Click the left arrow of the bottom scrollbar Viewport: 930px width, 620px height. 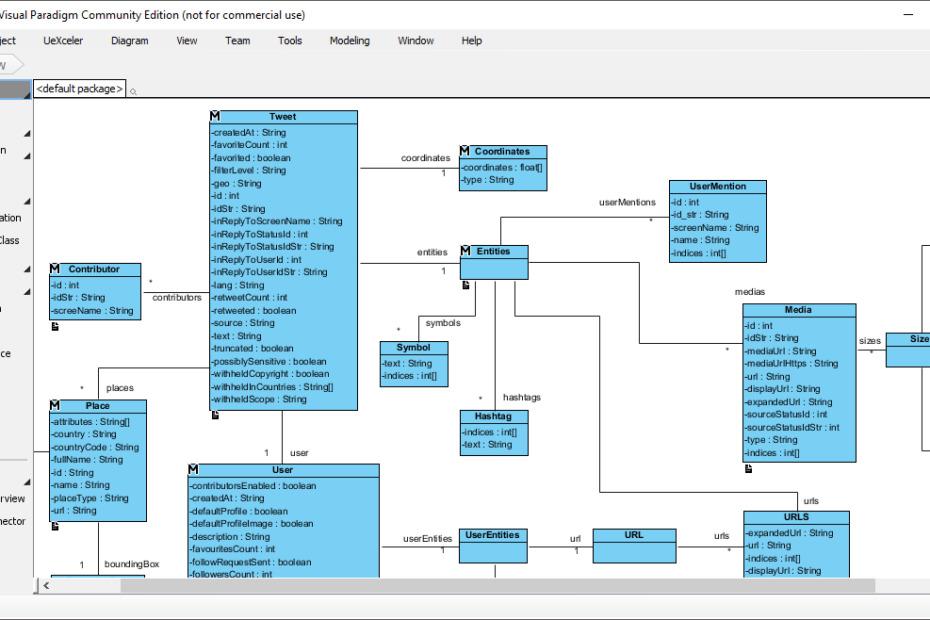[45, 586]
